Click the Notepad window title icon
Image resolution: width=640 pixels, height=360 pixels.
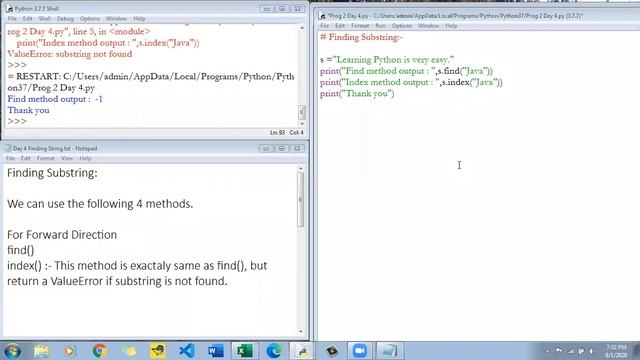click(8, 149)
